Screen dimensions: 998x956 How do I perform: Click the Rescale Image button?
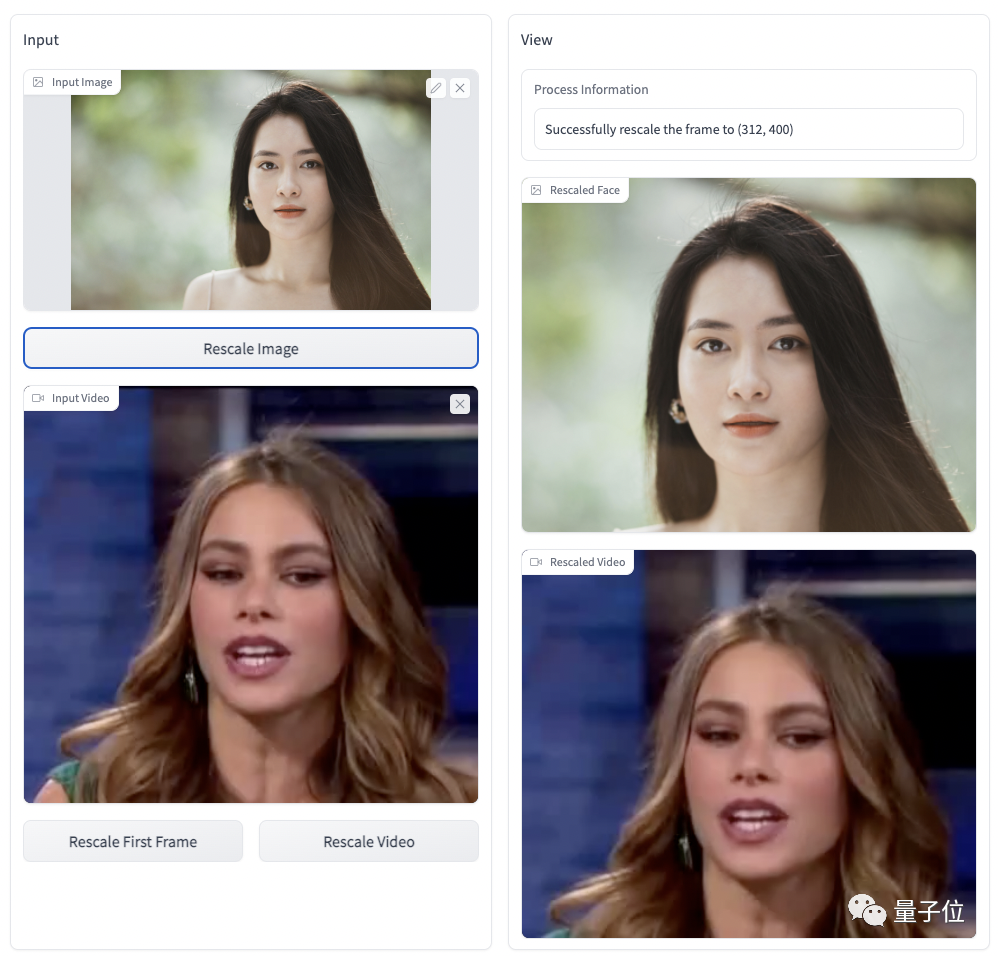click(251, 348)
